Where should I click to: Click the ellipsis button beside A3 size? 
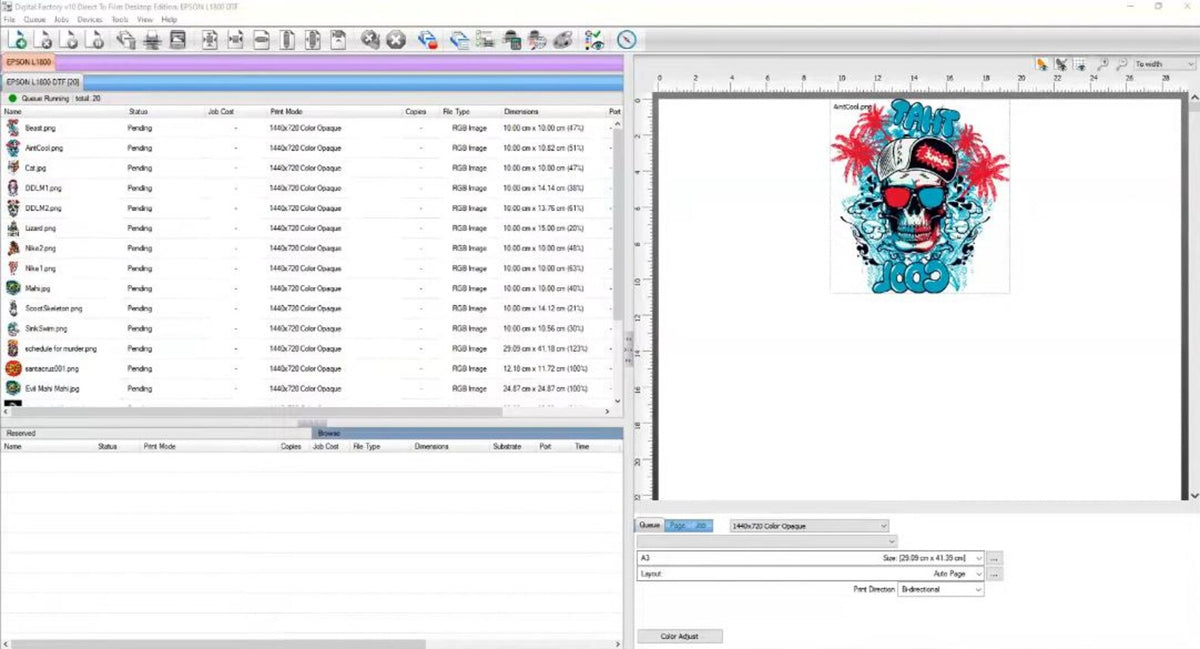point(994,557)
